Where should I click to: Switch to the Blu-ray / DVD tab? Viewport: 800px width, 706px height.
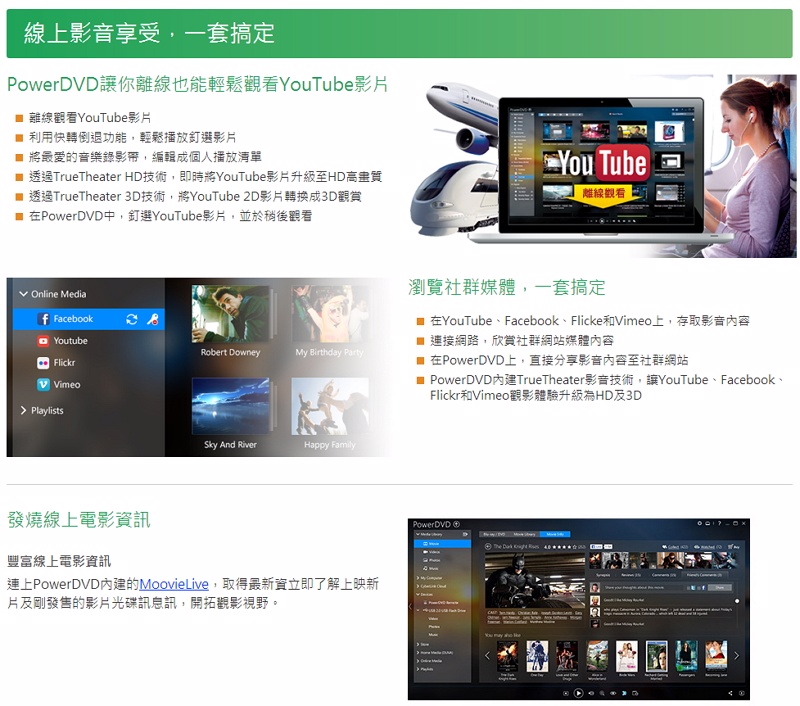494,534
